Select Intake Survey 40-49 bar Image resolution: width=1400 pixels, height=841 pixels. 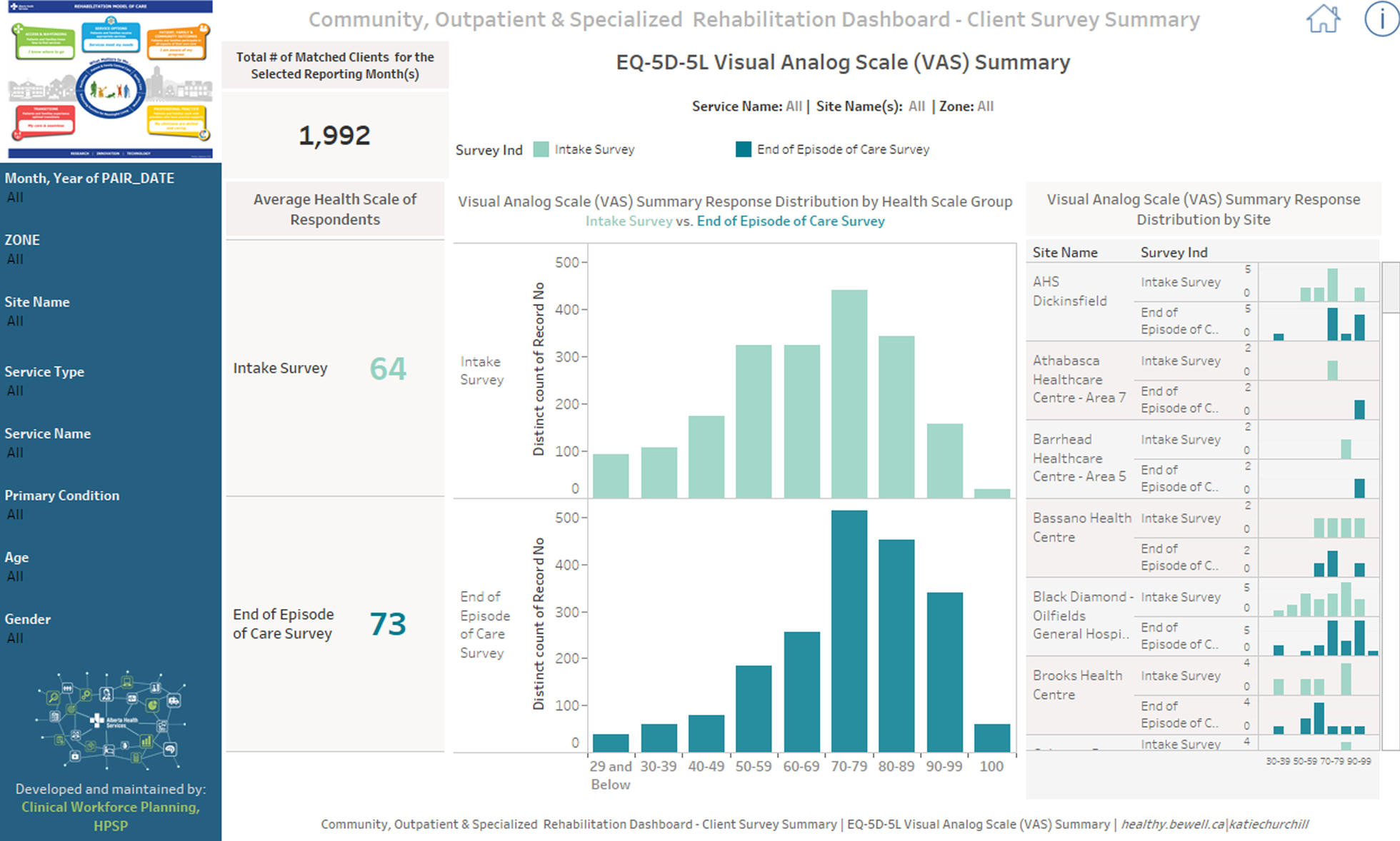(x=706, y=457)
